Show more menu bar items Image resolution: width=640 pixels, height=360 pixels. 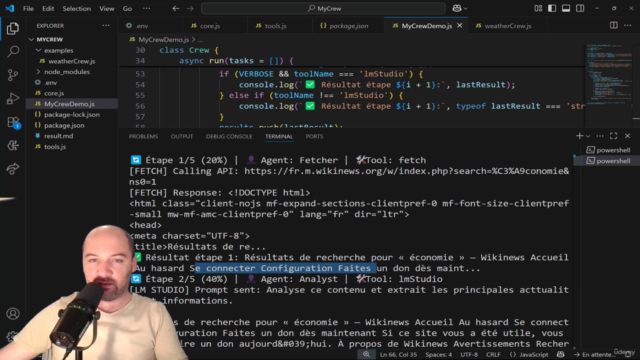point(147,8)
